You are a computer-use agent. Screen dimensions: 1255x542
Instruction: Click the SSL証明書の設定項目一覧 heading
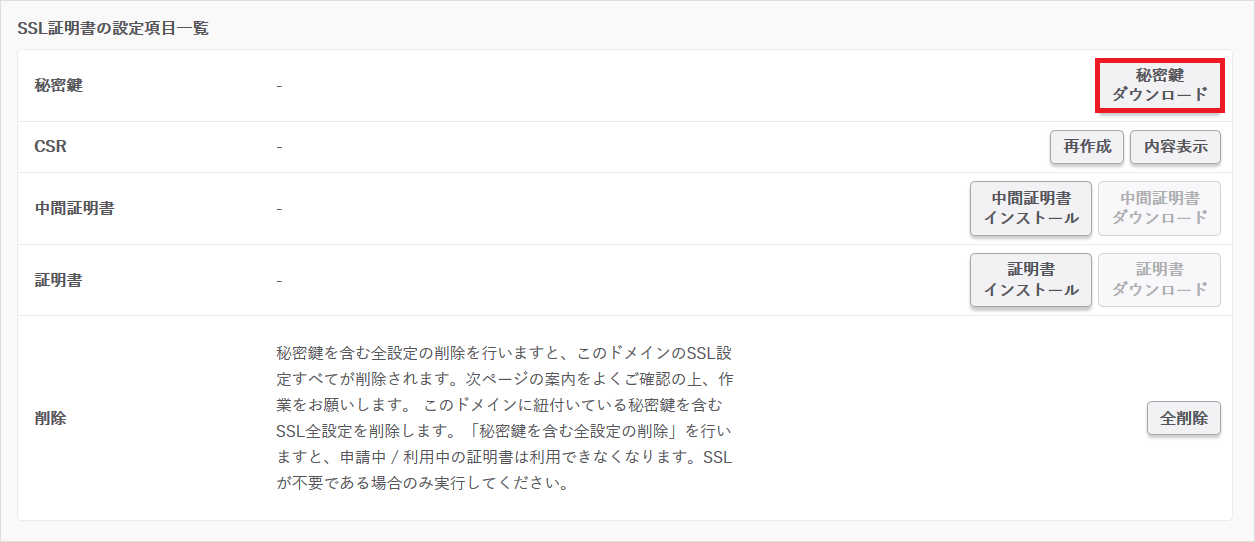[x=113, y=28]
